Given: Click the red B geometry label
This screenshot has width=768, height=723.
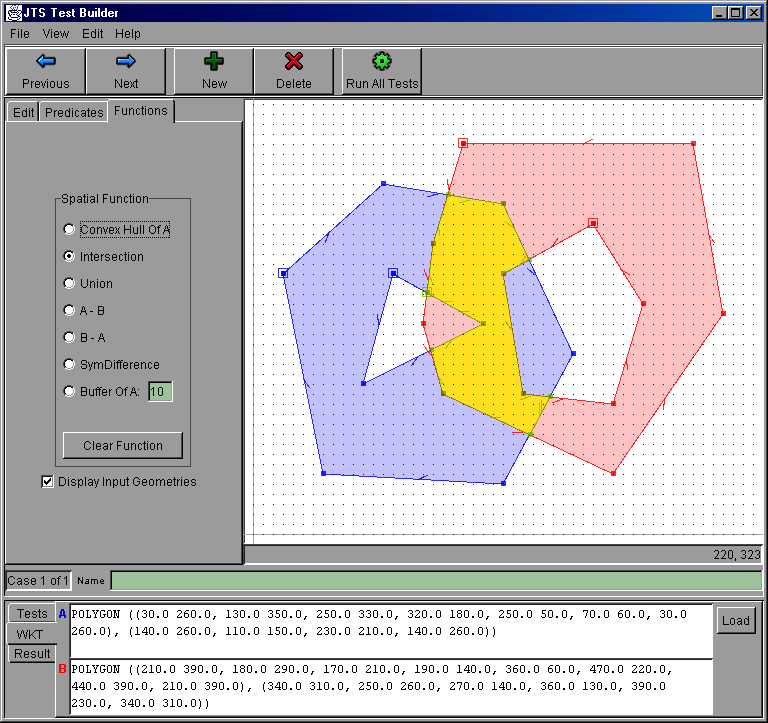Looking at the screenshot, I should click(x=62, y=669).
